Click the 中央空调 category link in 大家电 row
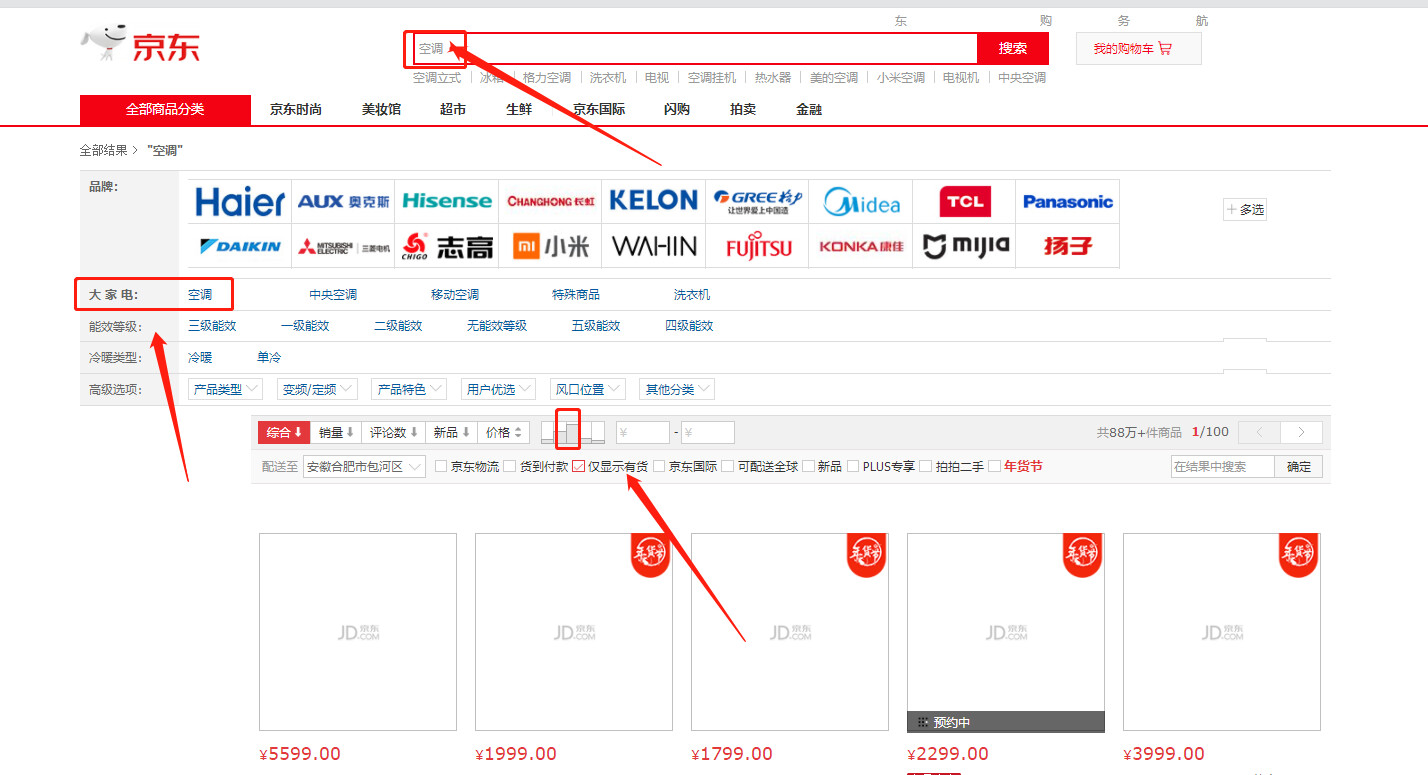Viewport: 1428px width, 775px height. (333, 295)
